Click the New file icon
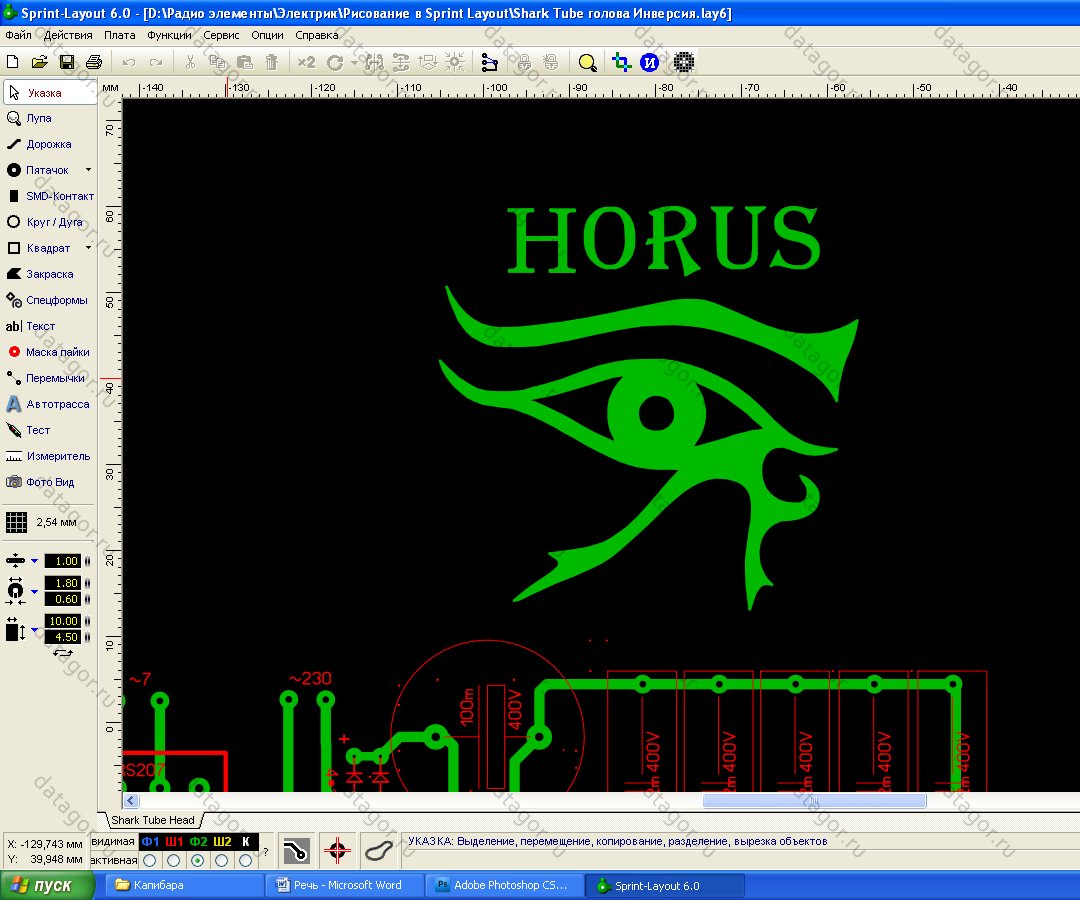The width and height of the screenshot is (1080, 900). pyautogui.click(x=12, y=62)
